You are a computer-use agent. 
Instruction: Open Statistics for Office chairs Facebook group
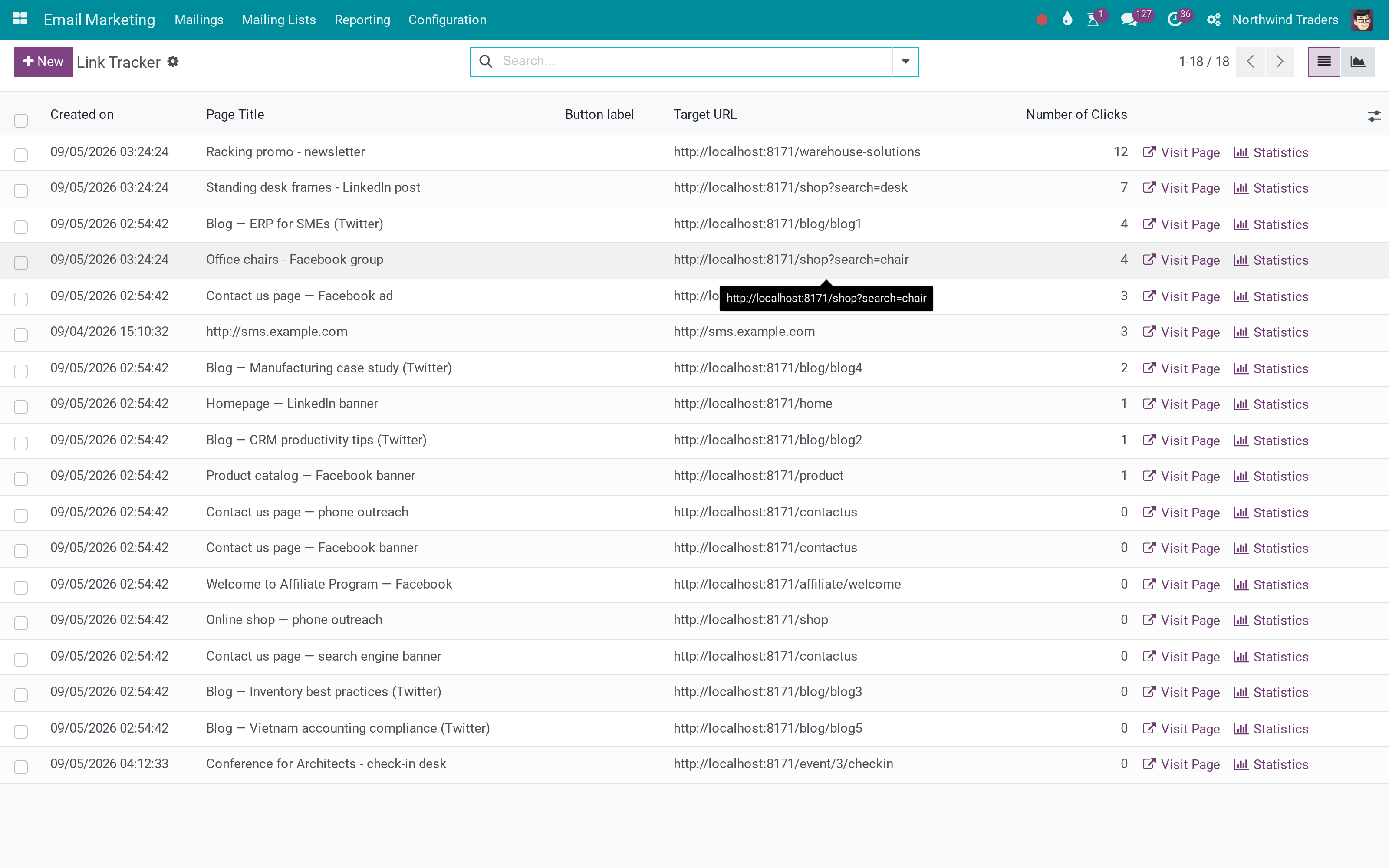[1271, 261]
